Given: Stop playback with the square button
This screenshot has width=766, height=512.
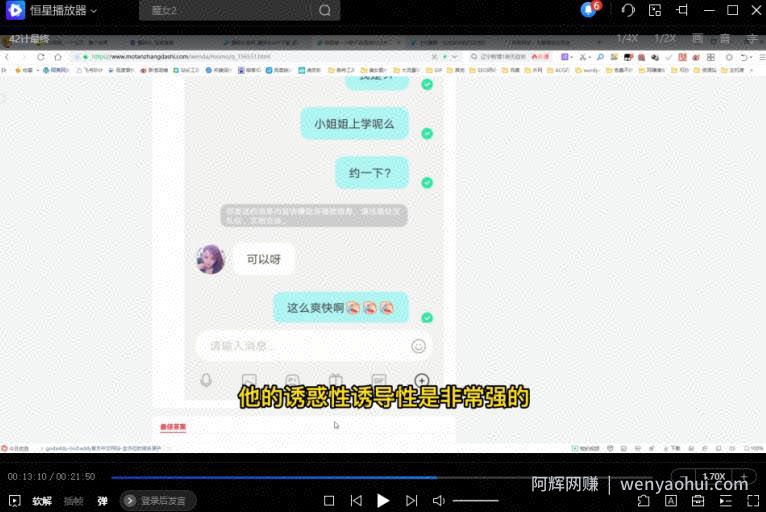Looking at the screenshot, I should 329,501.
